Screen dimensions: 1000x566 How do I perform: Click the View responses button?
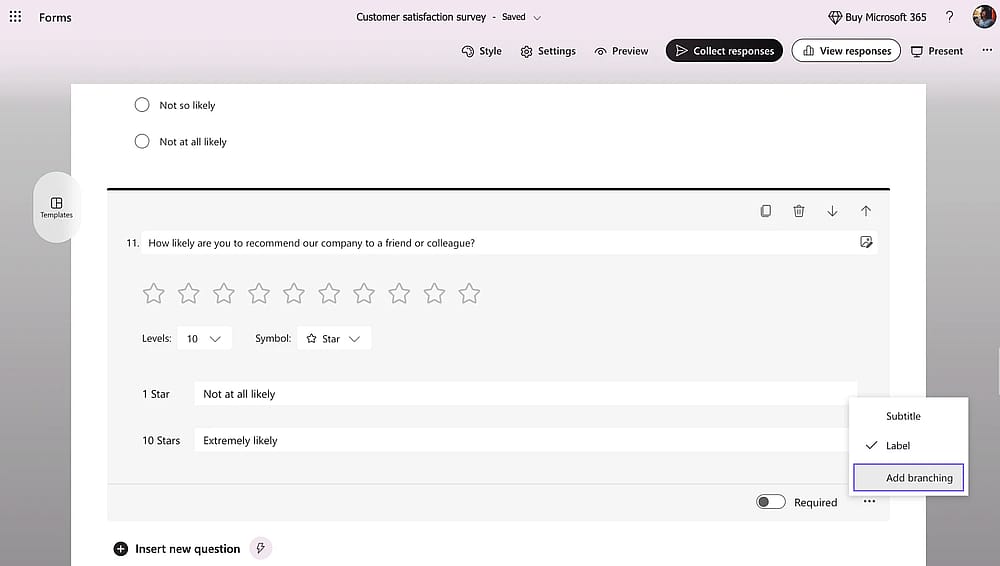coord(846,51)
